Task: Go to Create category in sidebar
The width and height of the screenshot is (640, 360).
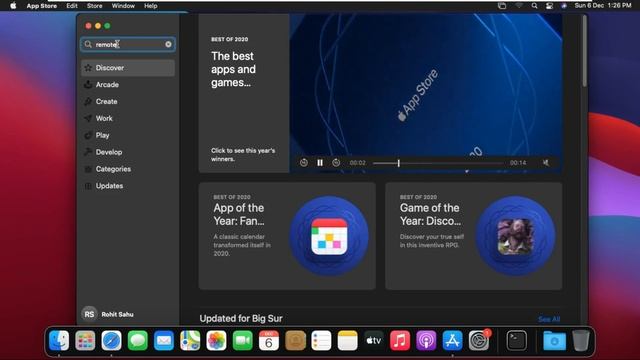Action: point(128,101)
